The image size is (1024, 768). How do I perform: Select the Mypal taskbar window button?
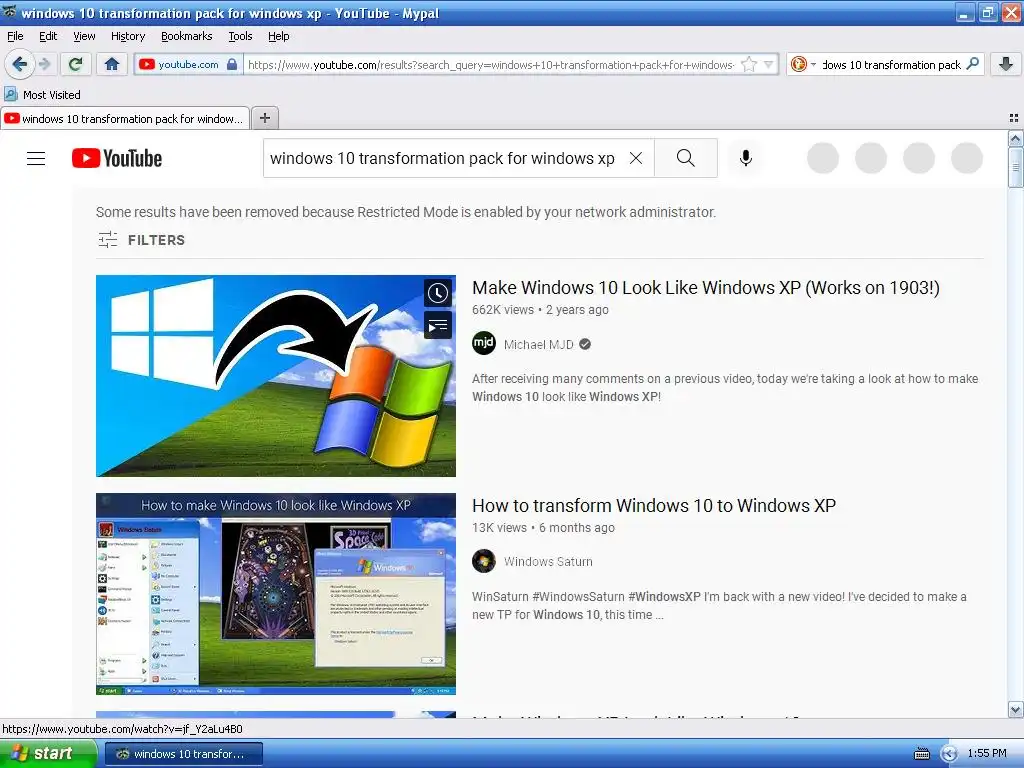click(184, 754)
